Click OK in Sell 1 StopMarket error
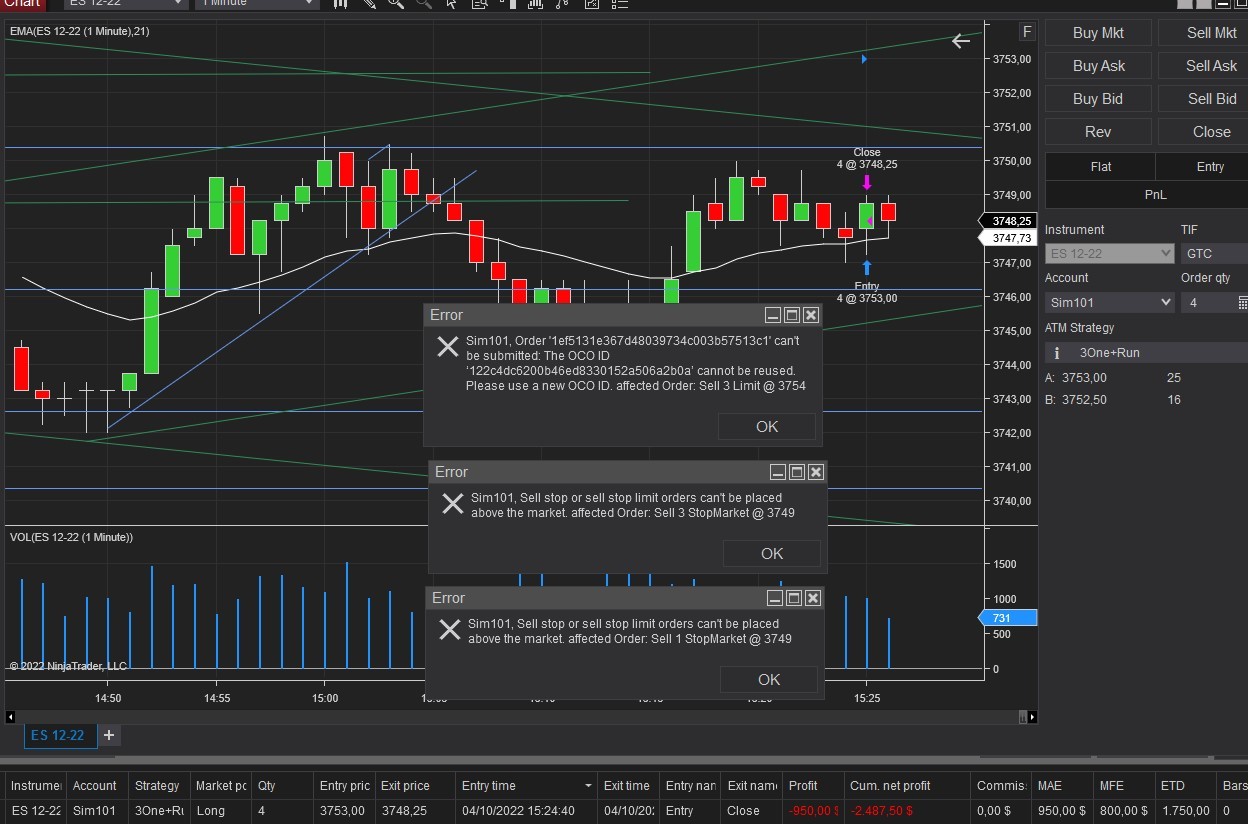 769,680
